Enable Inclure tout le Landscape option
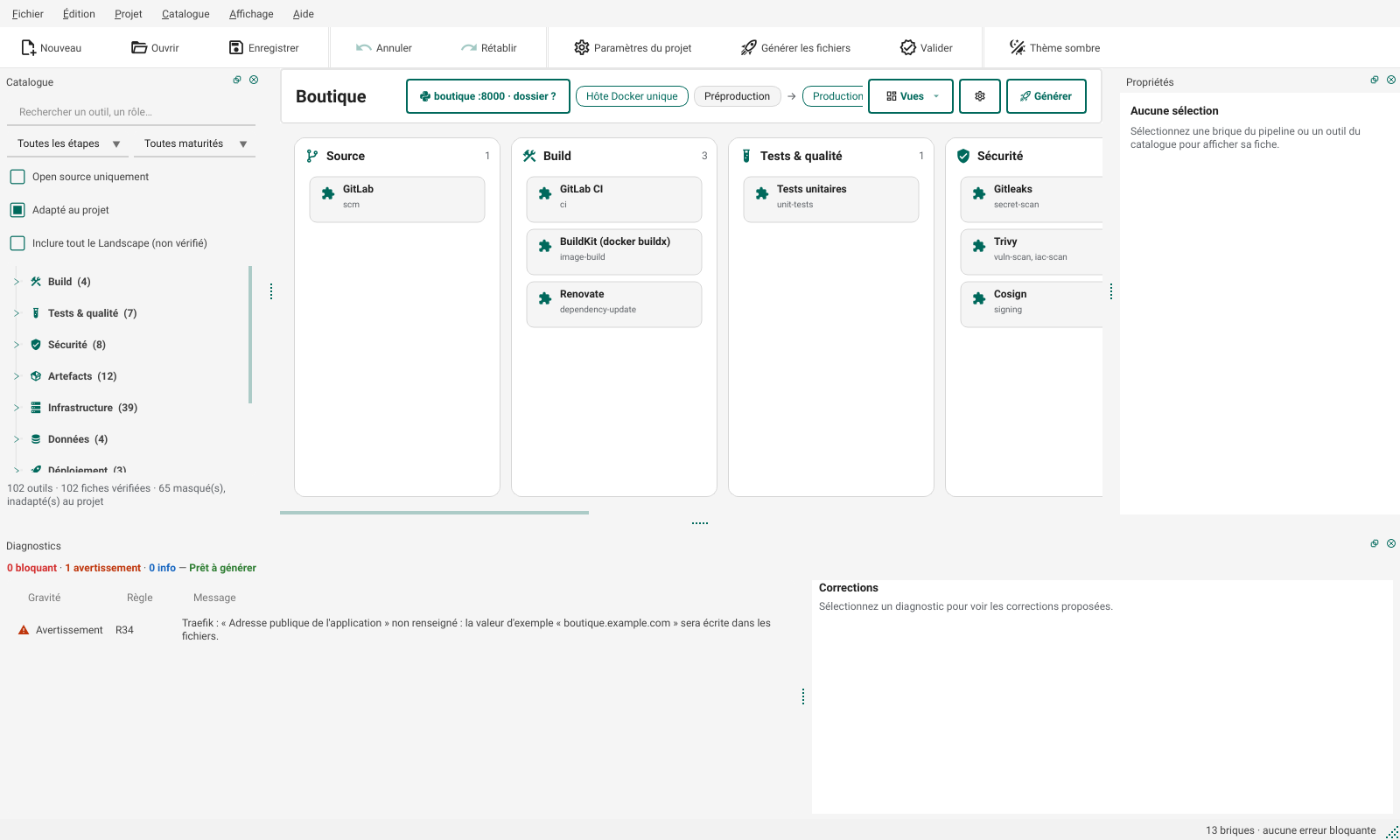 (17, 243)
